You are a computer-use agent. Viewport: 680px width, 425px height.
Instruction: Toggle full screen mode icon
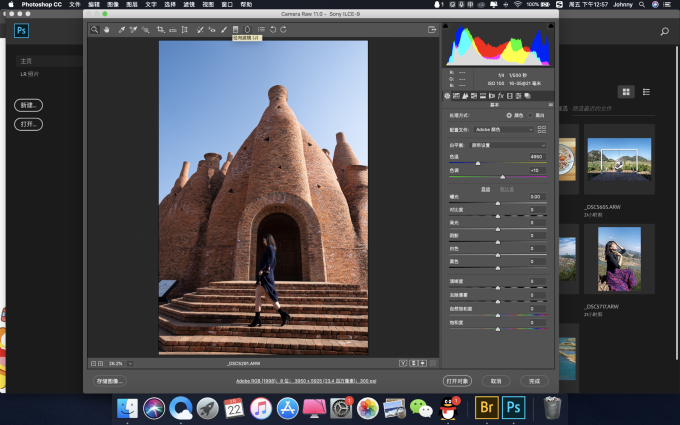tap(432, 30)
